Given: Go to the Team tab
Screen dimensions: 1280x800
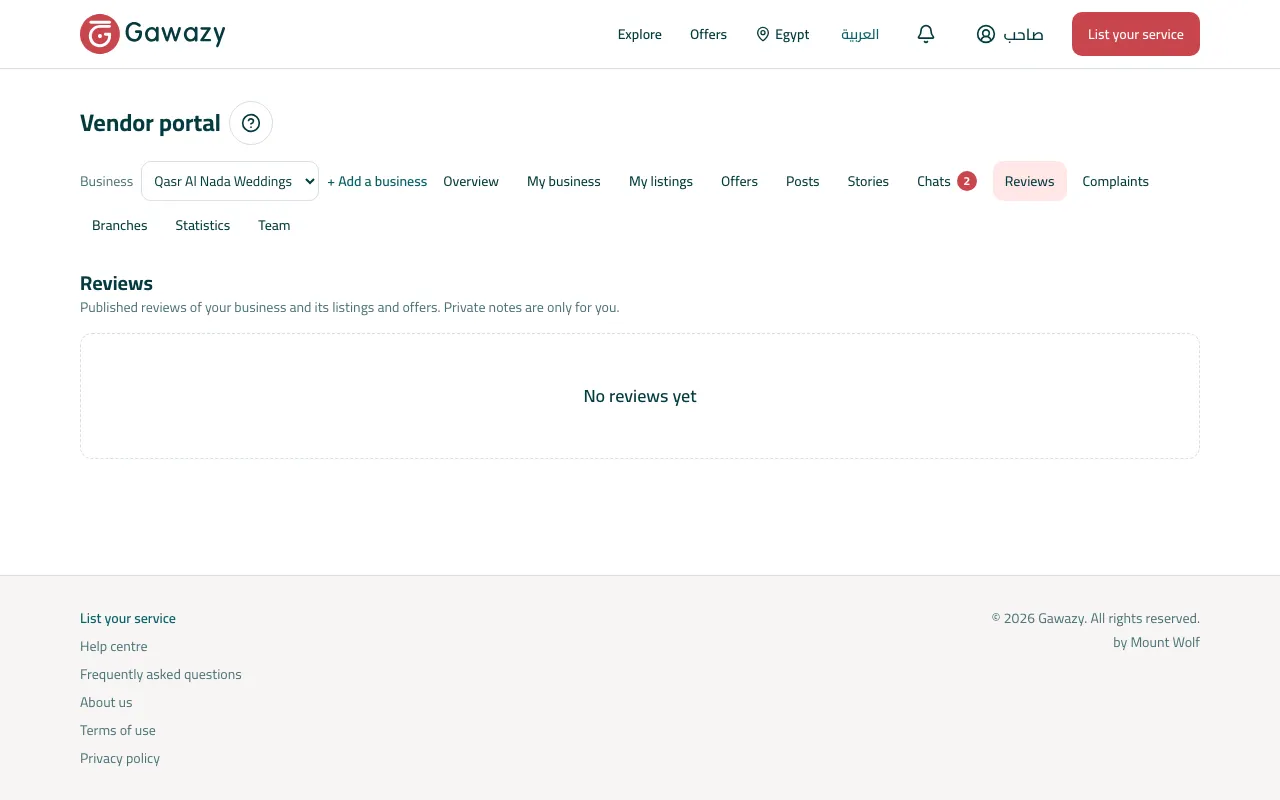Looking at the screenshot, I should 274,225.
